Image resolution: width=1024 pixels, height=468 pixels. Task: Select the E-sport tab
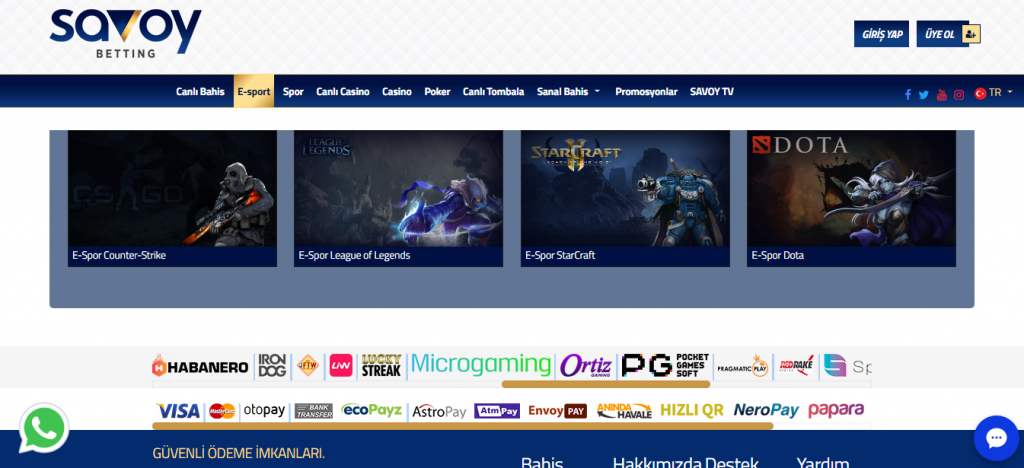(x=254, y=91)
